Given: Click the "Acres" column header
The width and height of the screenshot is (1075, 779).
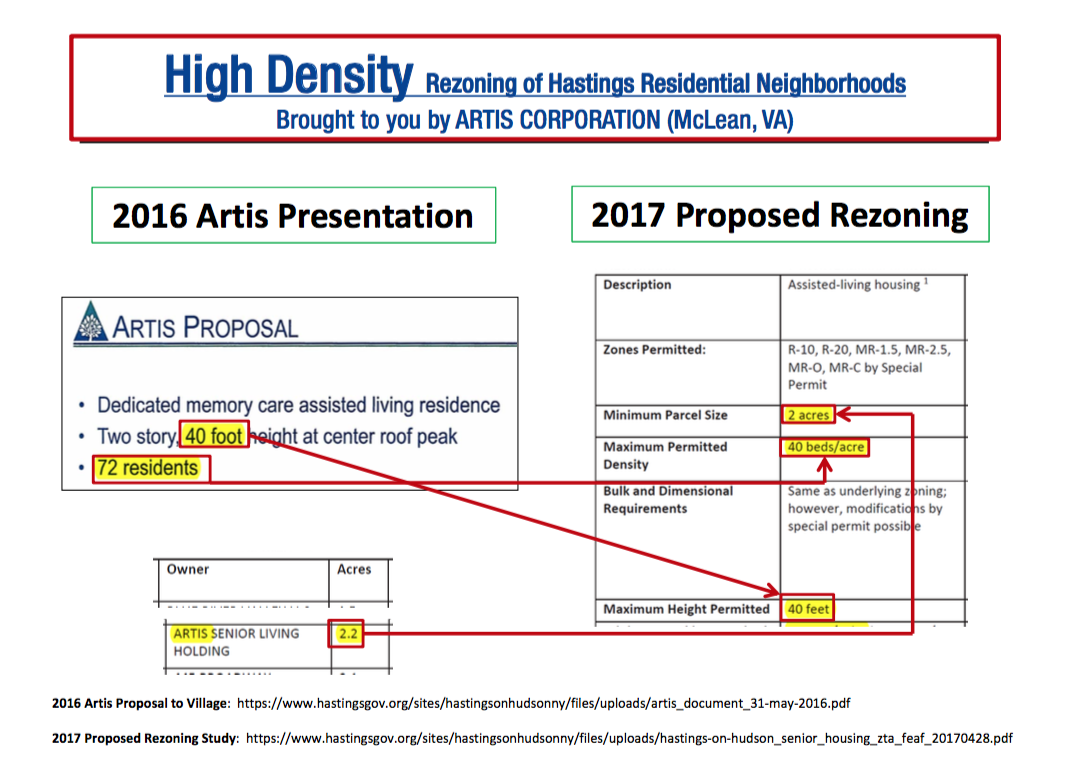Looking at the screenshot, I should (354, 569).
